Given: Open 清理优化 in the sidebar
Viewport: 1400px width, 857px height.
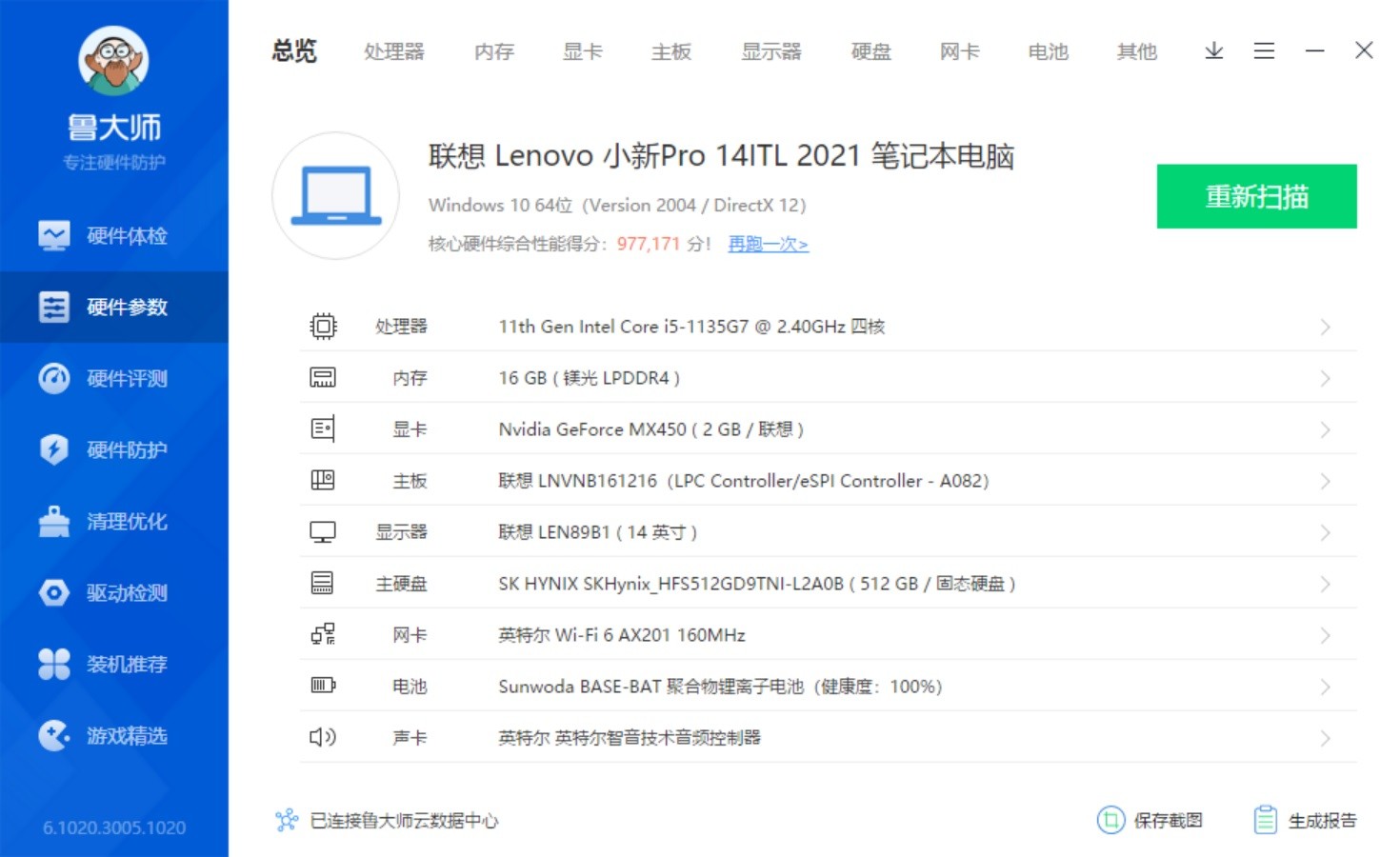Looking at the screenshot, I should 114,521.
